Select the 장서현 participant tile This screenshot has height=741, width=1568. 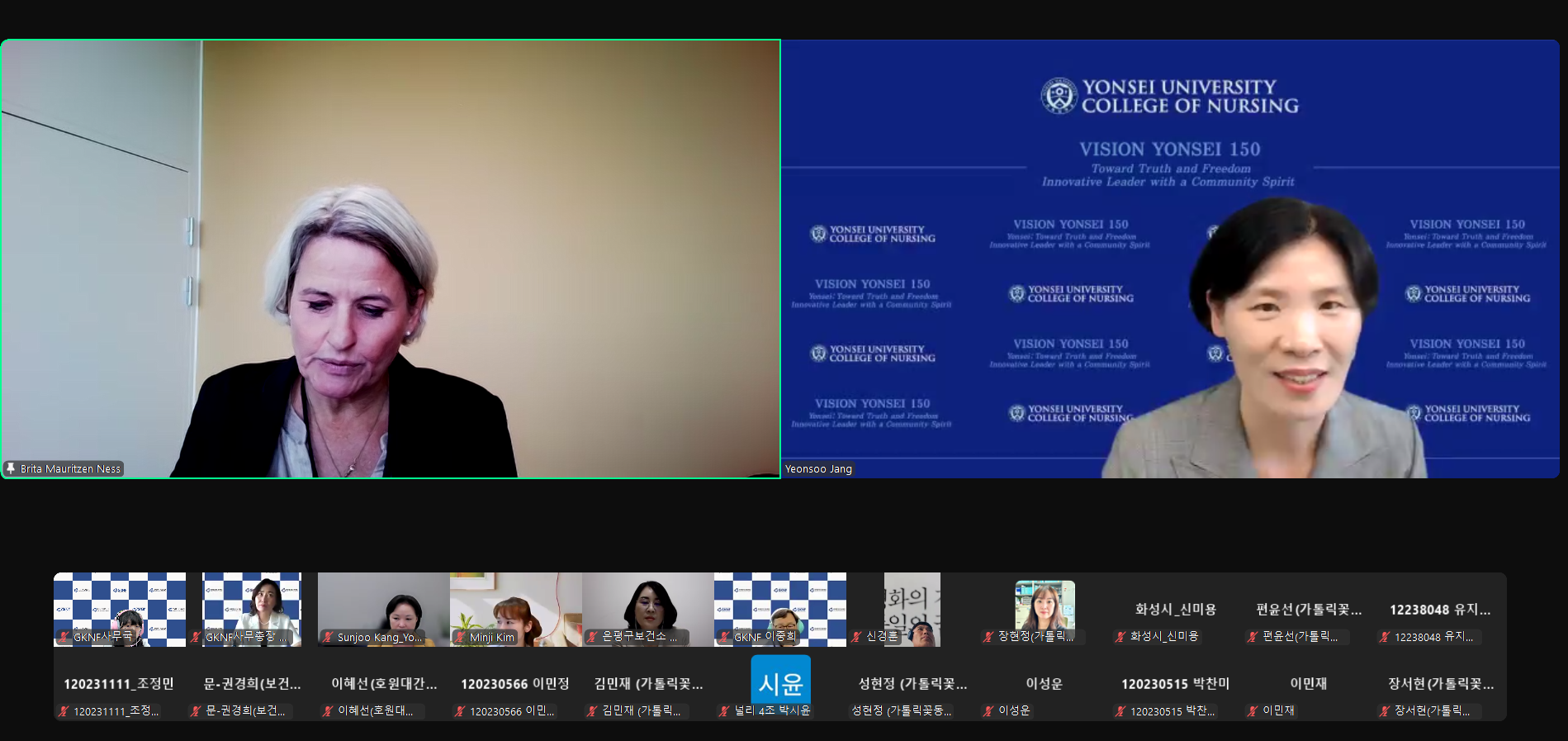click(x=1440, y=686)
